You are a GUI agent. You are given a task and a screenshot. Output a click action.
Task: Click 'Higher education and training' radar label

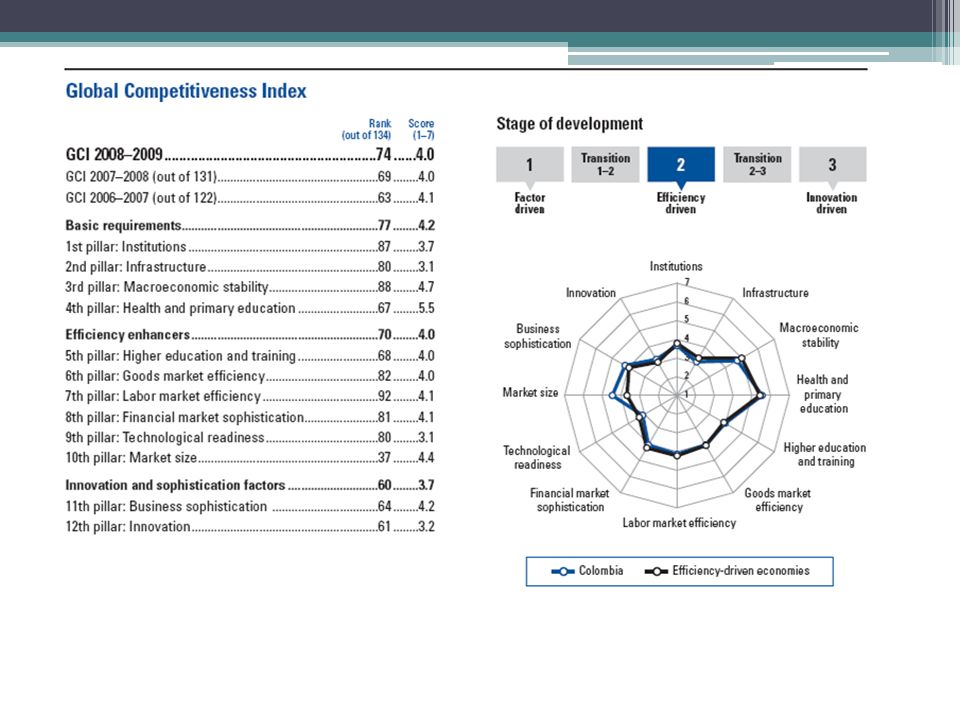[x=825, y=454]
